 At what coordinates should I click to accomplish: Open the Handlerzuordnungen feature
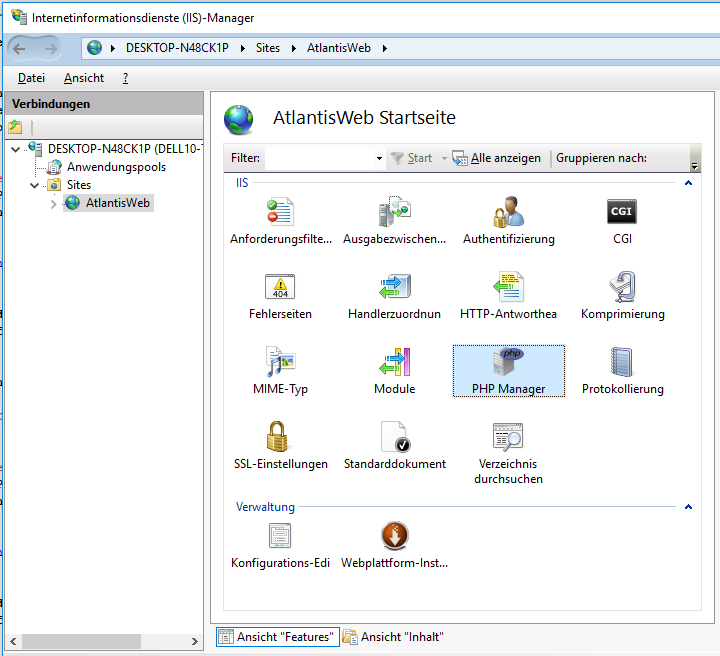(394, 295)
